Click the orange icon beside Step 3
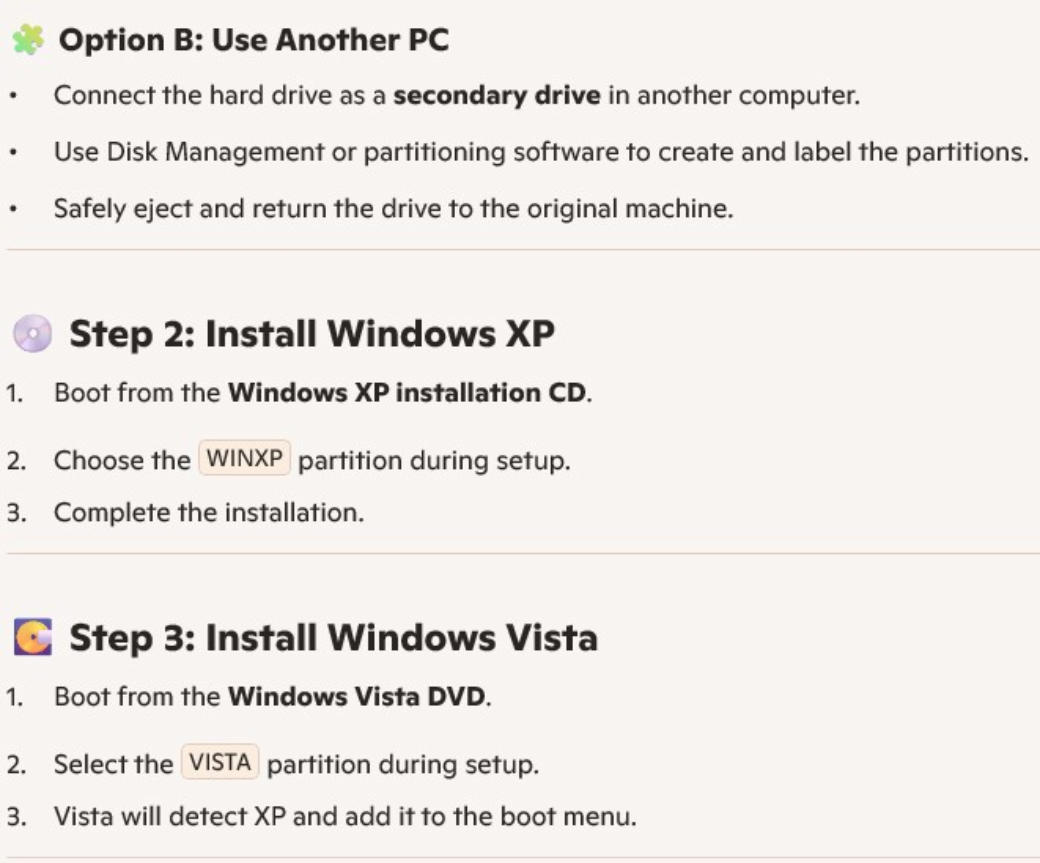Image resolution: width=1040 pixels, height=863 pixels. [32, 637]
